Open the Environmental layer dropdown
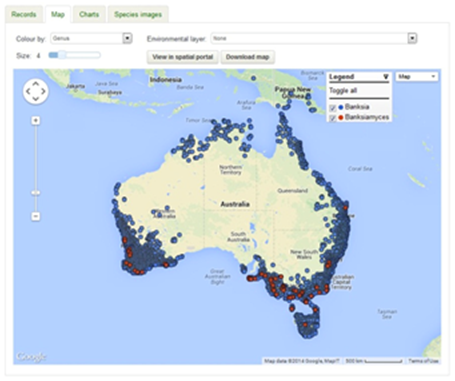This screenshot has height=381, width=455. [314, 38]
